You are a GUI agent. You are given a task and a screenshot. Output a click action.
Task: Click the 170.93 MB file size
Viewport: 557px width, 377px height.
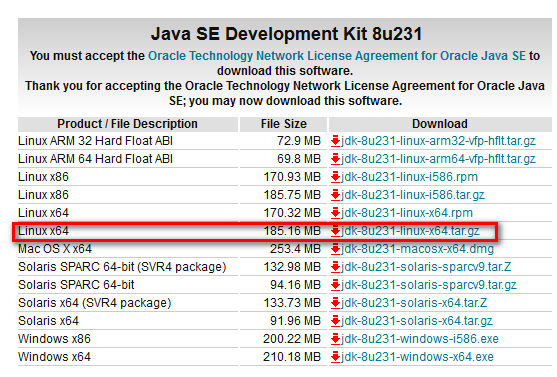pos(292,177)
